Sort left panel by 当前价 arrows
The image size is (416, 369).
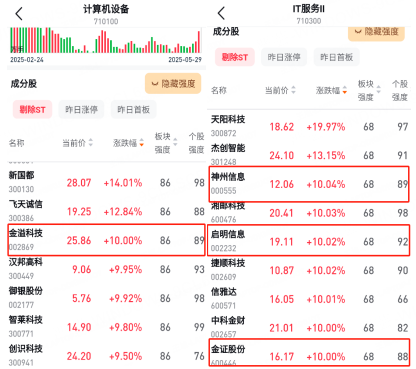tap(90, 143)
